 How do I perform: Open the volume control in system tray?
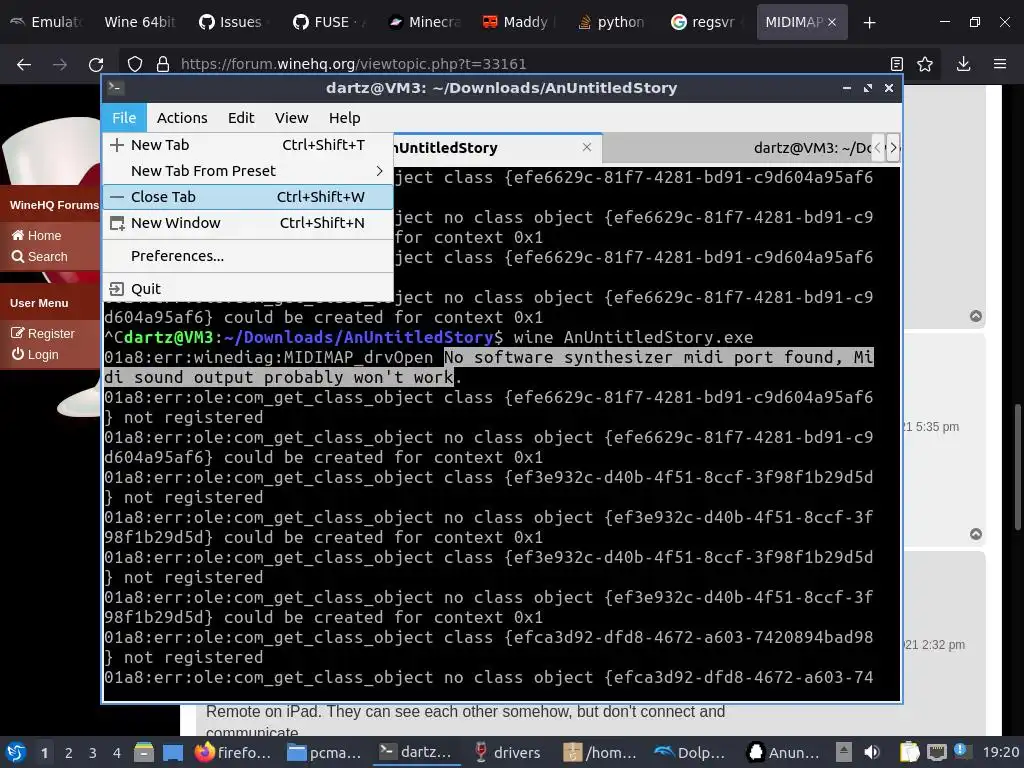click(872, 752)
